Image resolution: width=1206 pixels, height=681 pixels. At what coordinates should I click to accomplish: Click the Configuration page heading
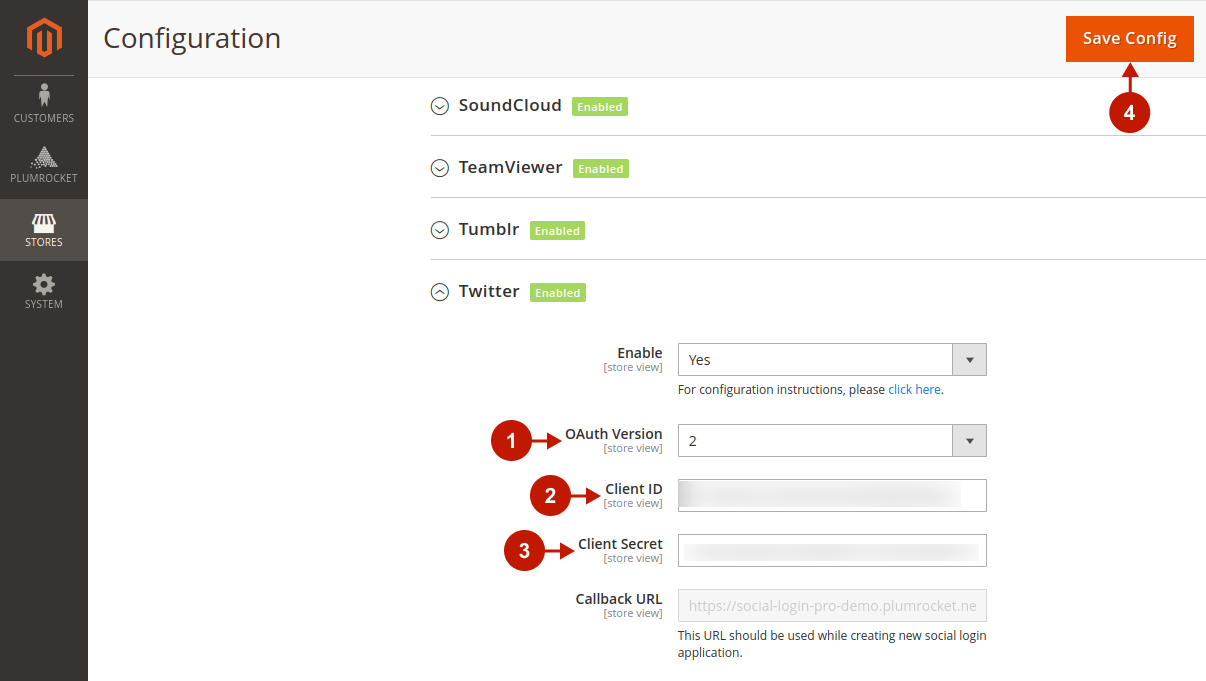point(192,38)
